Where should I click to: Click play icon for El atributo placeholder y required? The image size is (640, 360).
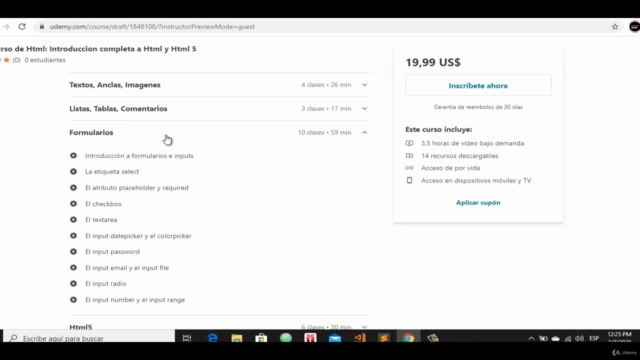73,188
